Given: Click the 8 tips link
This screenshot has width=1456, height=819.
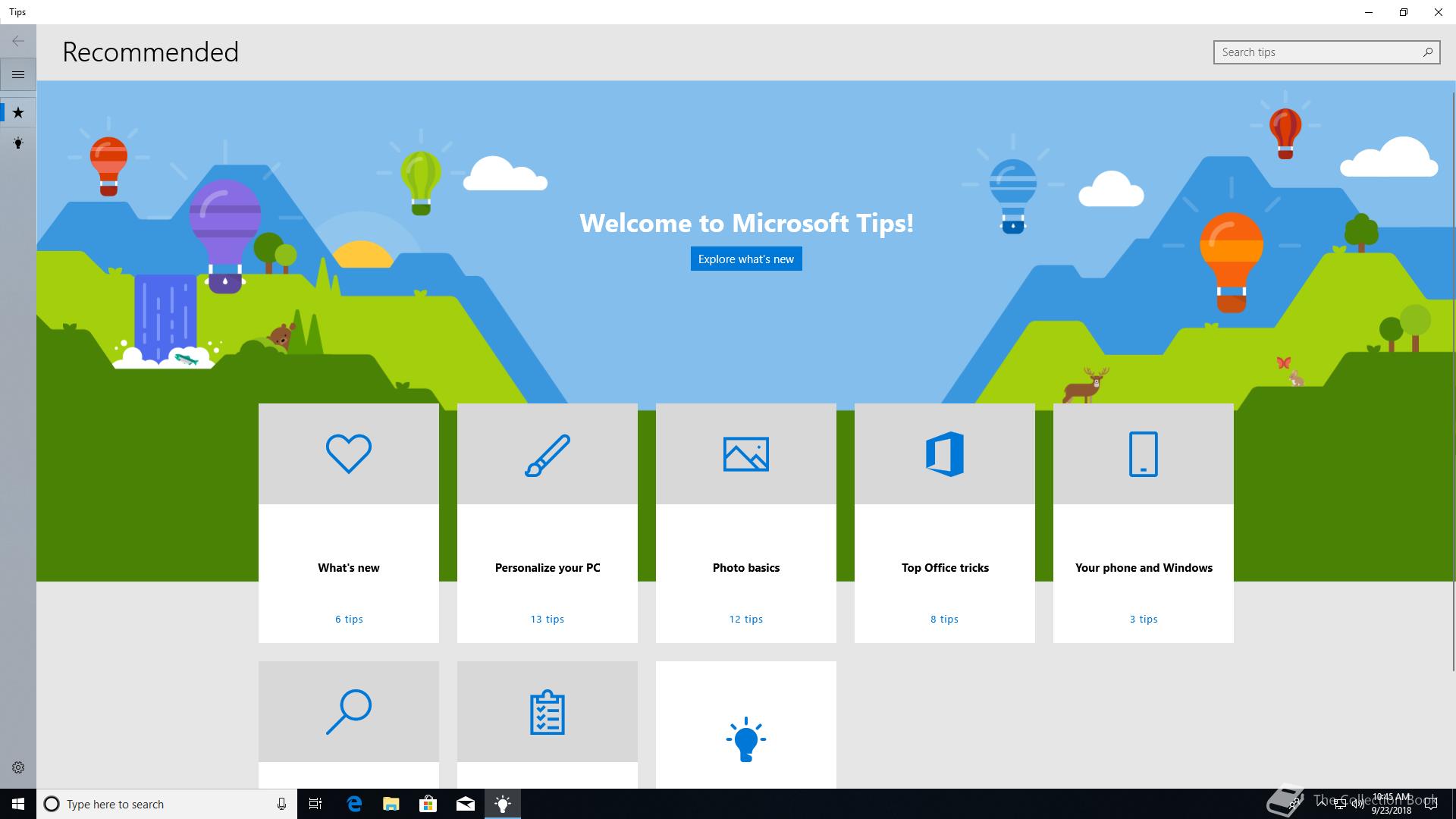Looking at the screenshot, I should tap(945, 619).
